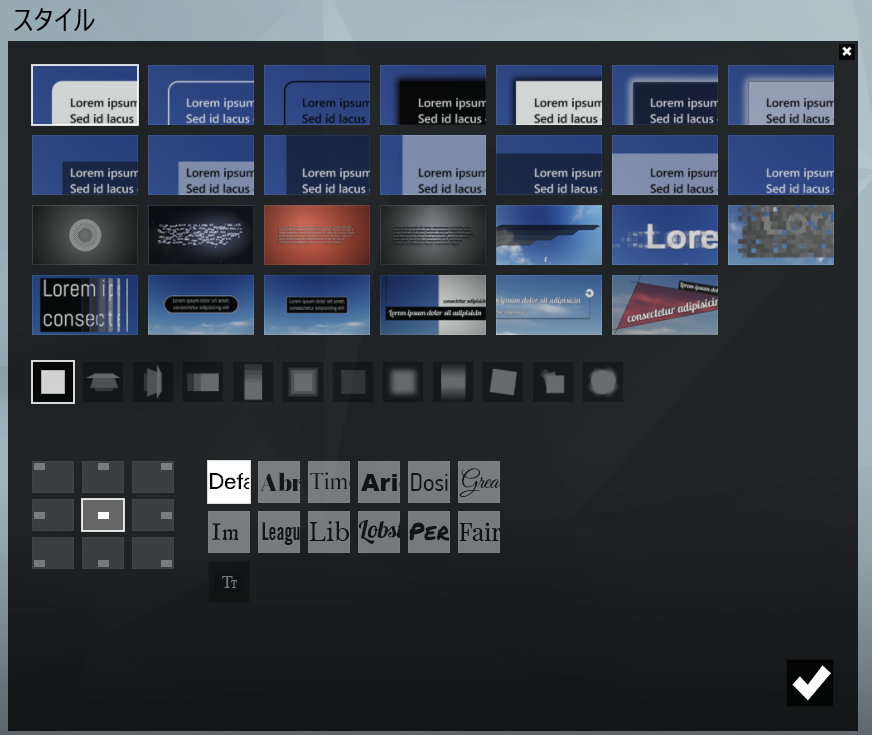Pick the white rounded outline text style

[x=201, y=95]
